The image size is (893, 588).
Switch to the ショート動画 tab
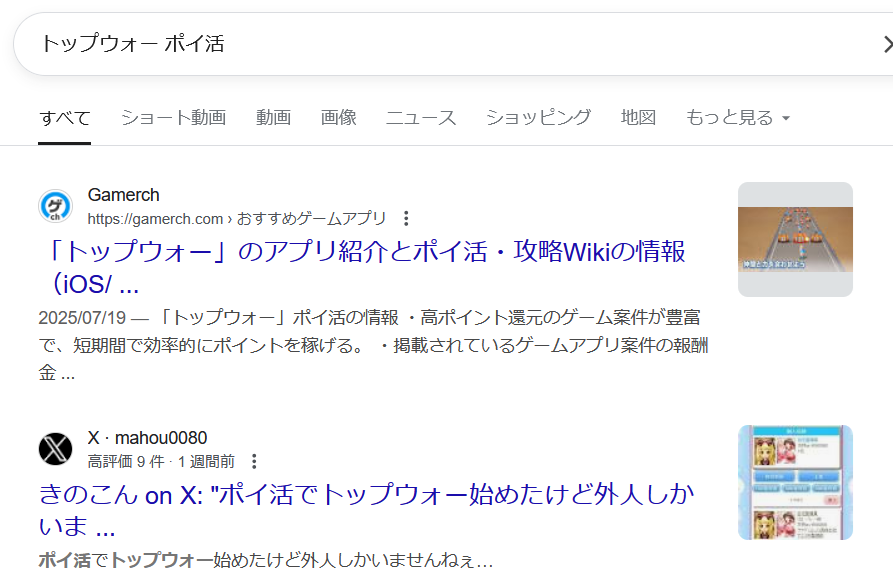[x=173, y=118]
